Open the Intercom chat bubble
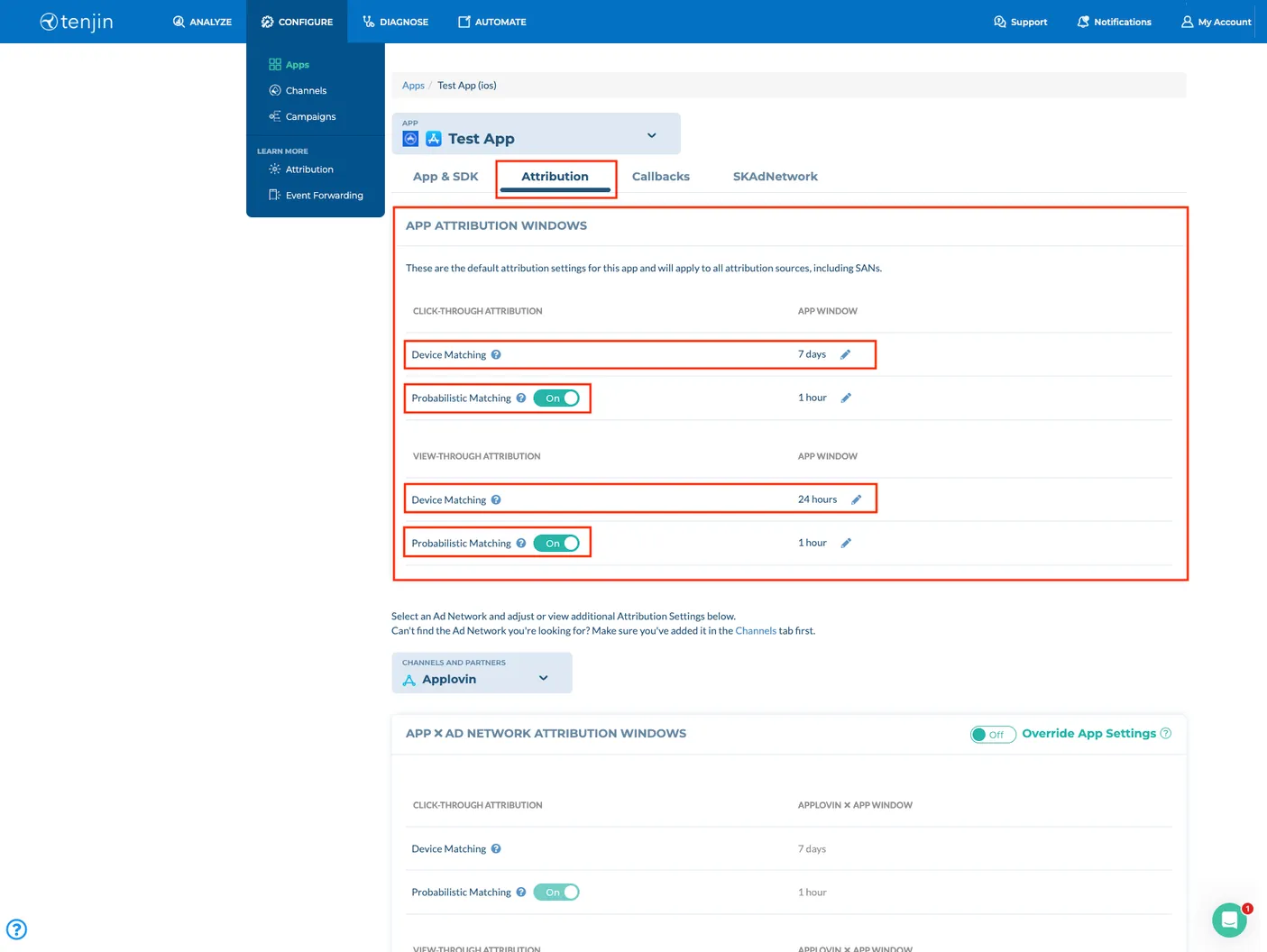Image resolution: width=1267 pixels, height=952 pixels. click(1228, 920)
